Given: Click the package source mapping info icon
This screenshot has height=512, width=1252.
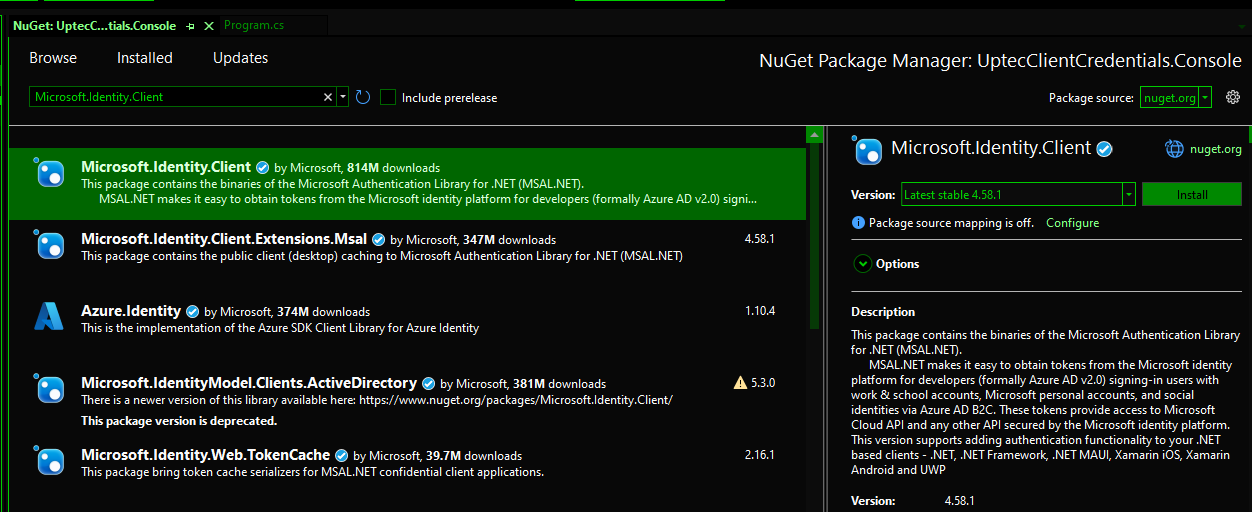Looking at the screenshot, I should (858, 223).
